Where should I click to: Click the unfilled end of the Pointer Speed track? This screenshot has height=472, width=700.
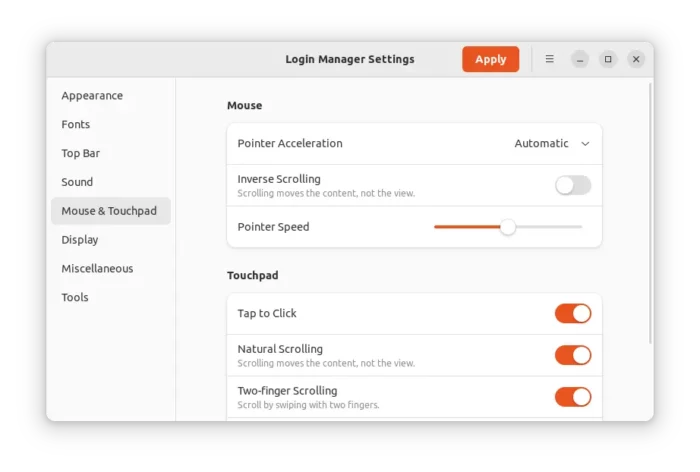pos(549,227)
